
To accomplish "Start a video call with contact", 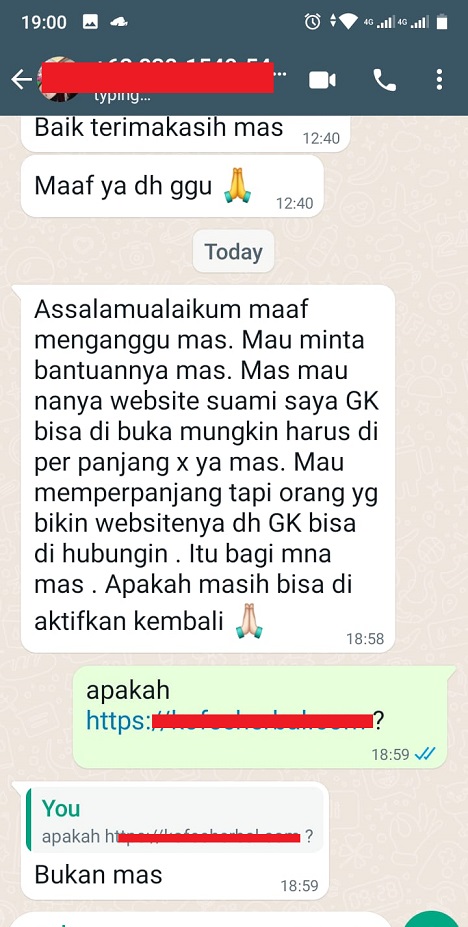I will coord(322,80).
